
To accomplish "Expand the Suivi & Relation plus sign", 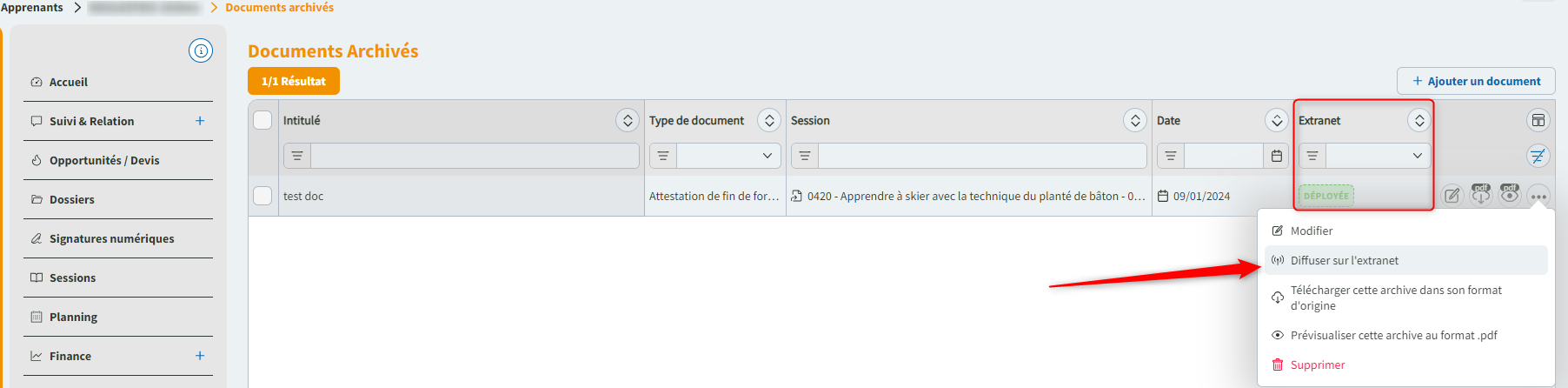I will click(x=200, y=121).
